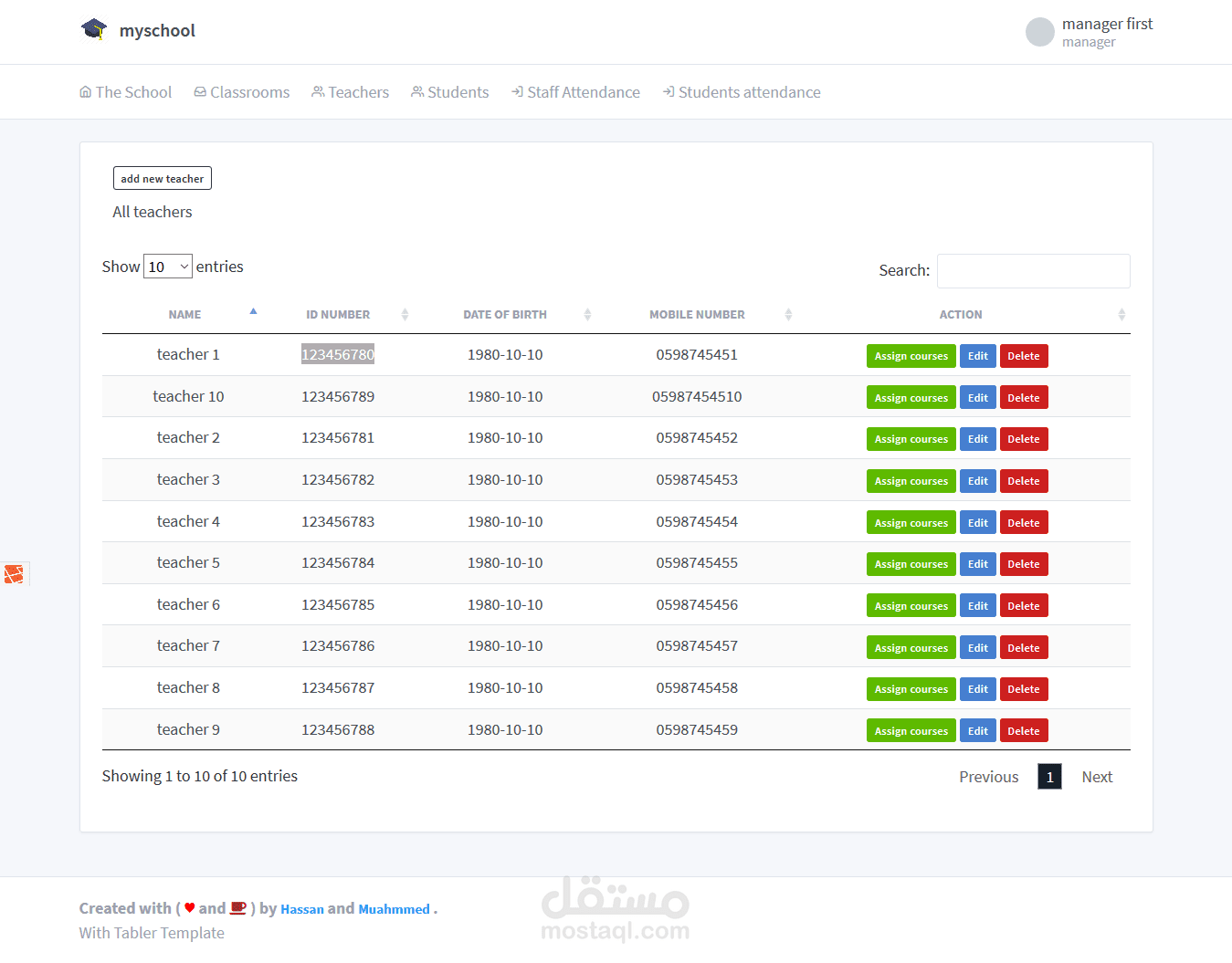Click the highlighted ID 123456780 cell
This screenshot has width=1232, height=963.
click(x=338, y=354)
